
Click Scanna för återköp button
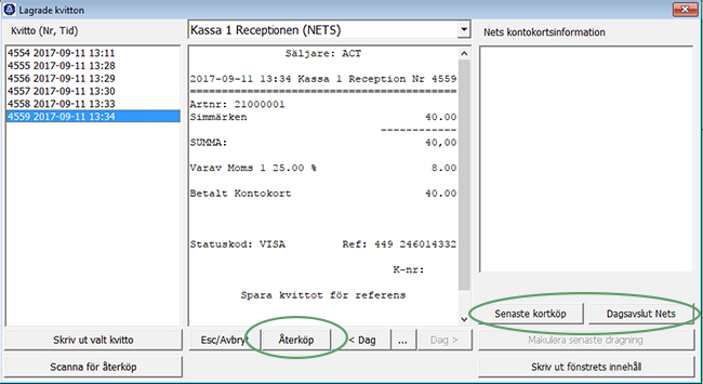(93, 367)
